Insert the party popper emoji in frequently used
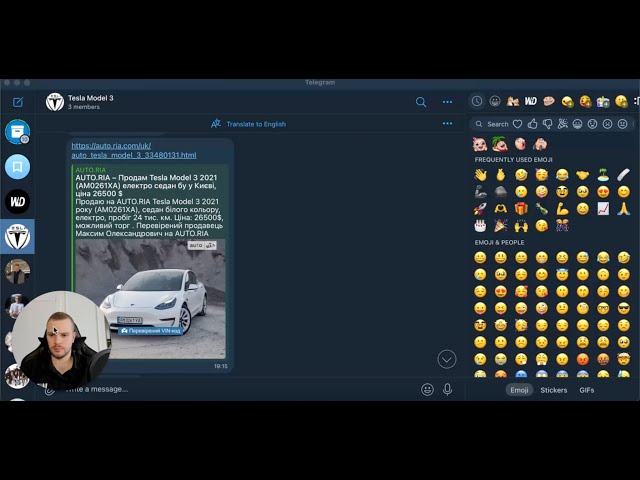 click(501, 226)
